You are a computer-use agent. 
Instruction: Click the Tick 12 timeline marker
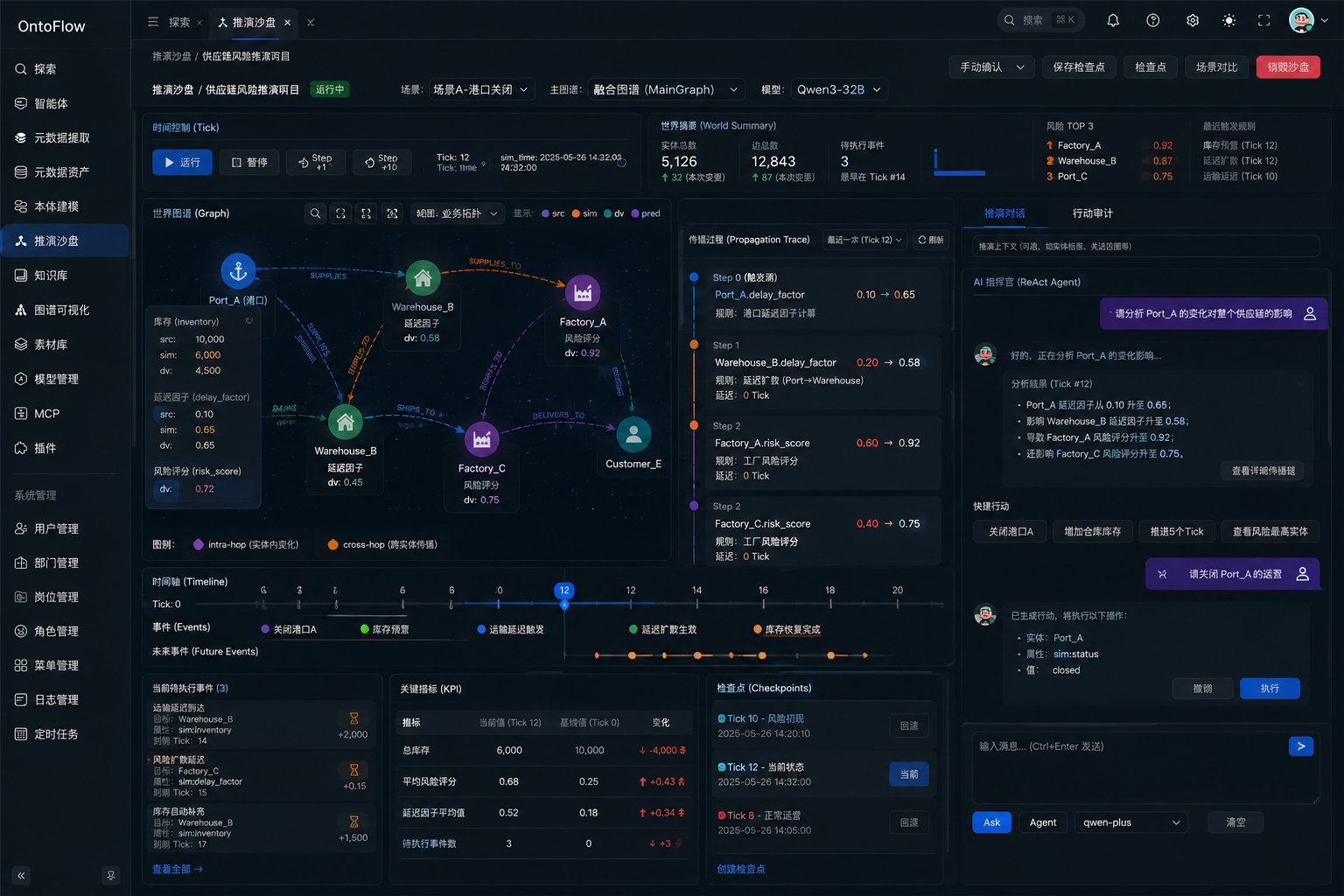click(x=564, y=591)
